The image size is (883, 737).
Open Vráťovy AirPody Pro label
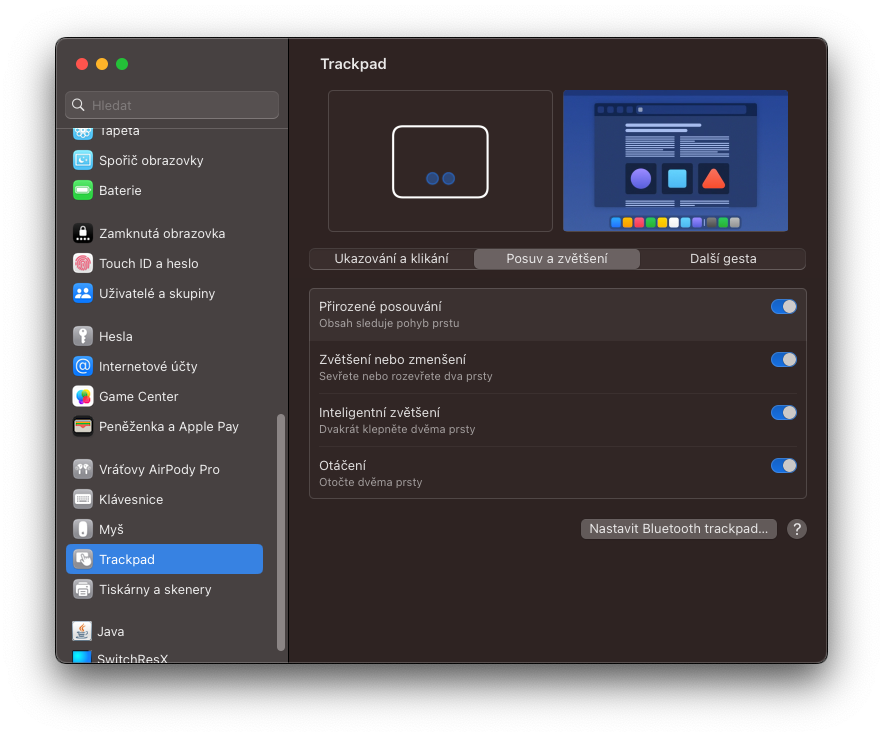coord(159,469)
